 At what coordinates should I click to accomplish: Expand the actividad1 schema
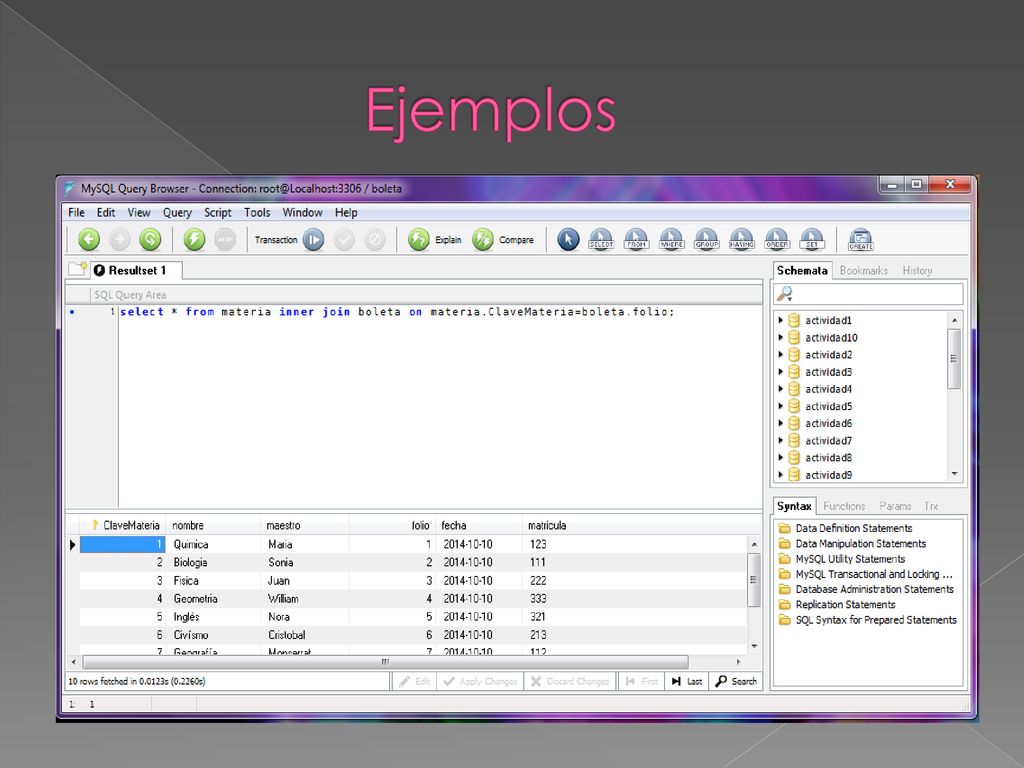(780, 320)
